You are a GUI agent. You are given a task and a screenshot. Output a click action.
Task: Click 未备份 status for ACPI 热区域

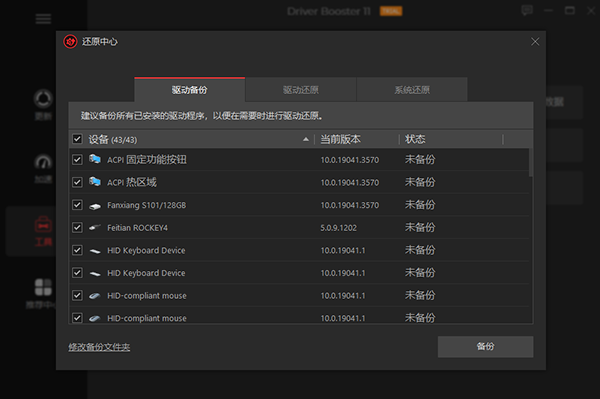click(x=420, y=182)
